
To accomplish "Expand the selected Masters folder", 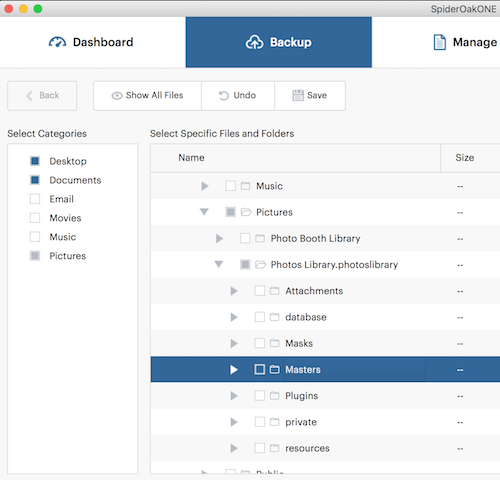I will coord(234,369).
